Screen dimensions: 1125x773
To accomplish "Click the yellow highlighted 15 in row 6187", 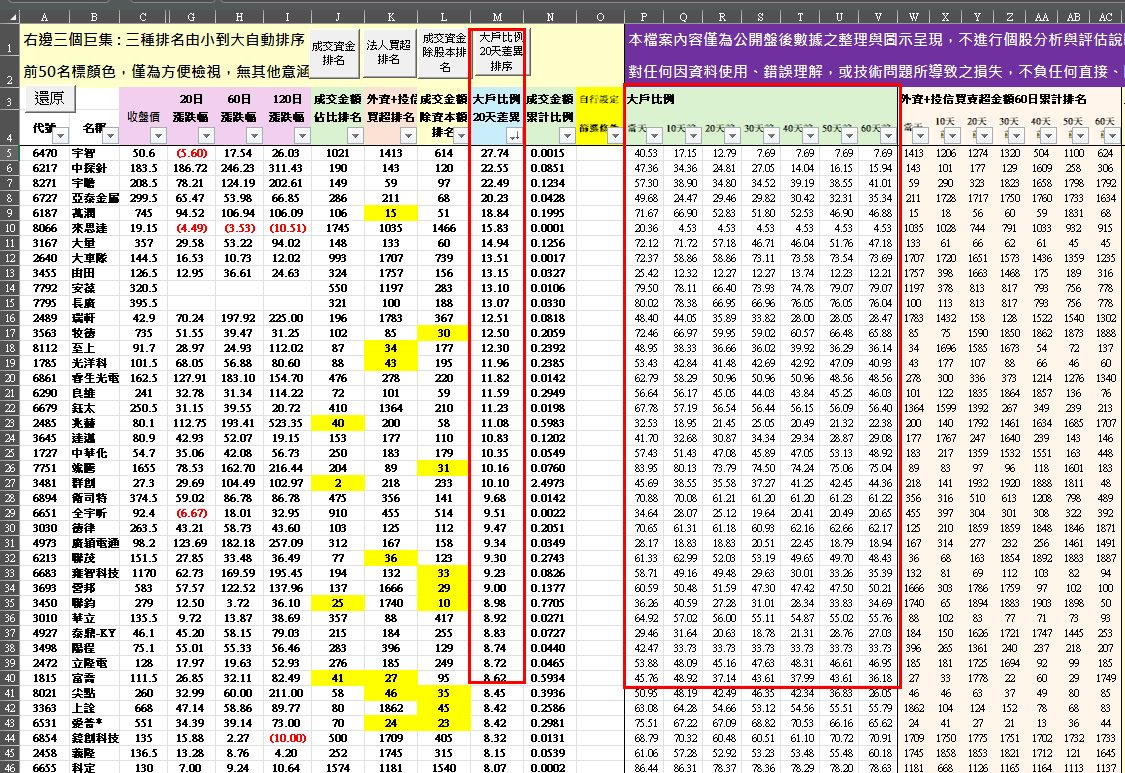I will point(390,213).
